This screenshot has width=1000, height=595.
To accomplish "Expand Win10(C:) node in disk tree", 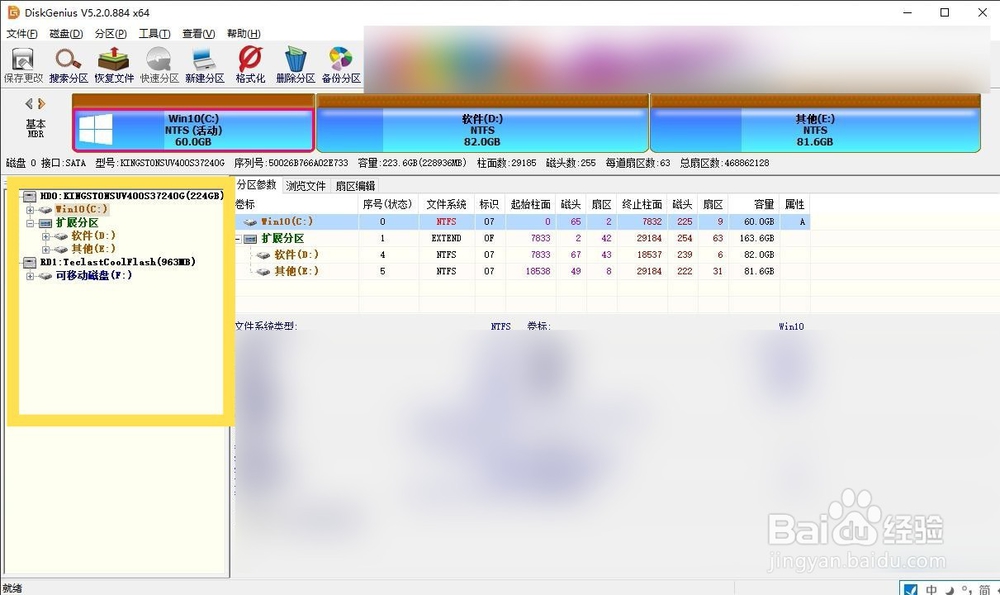I will click(x=30, y=210).
